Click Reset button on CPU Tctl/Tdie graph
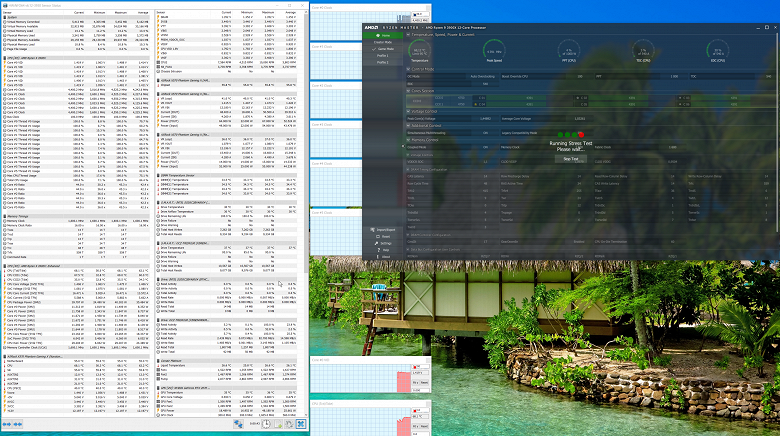 pos(424,427)
